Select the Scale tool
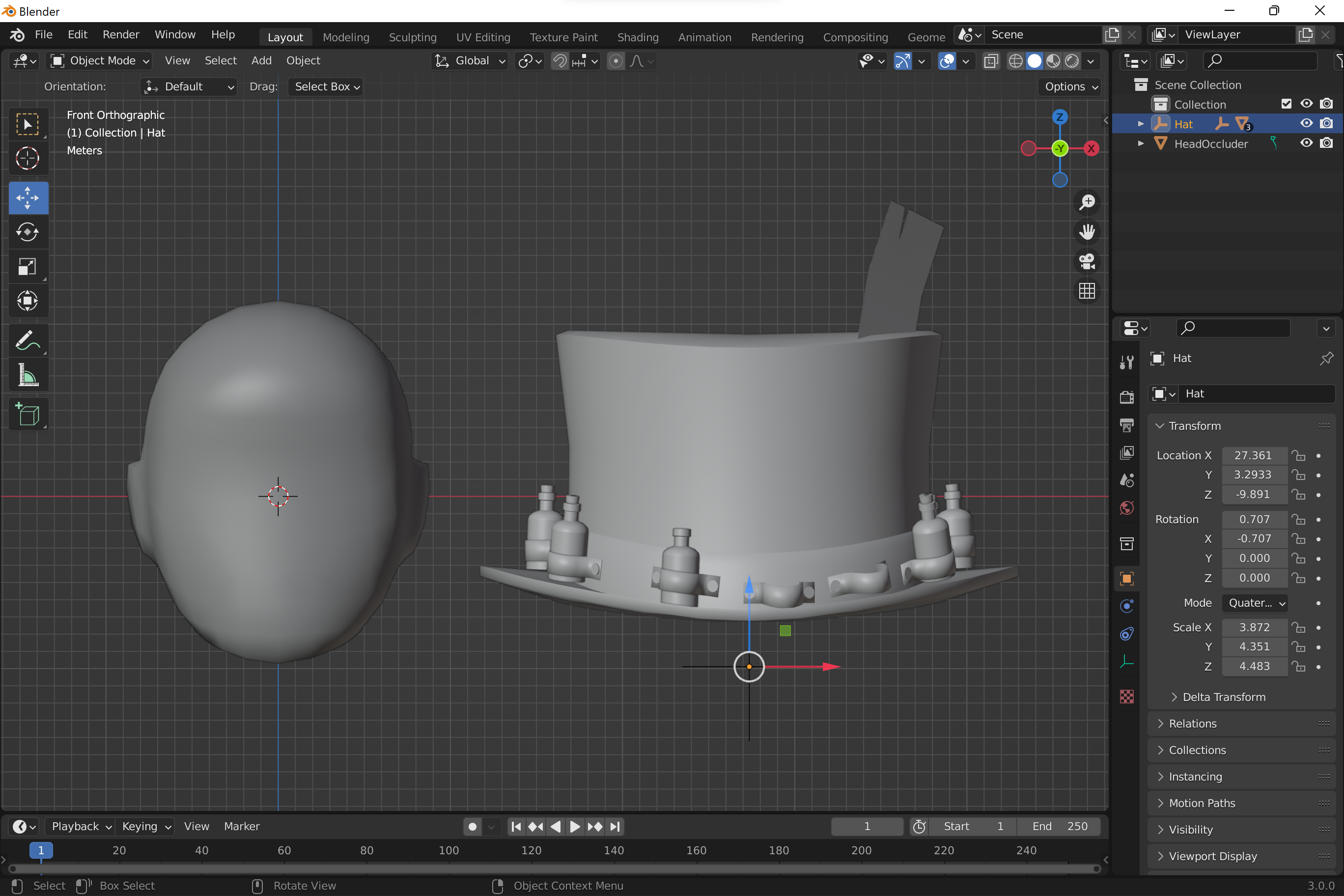The image size is (1344, 896). coord(28,266)
